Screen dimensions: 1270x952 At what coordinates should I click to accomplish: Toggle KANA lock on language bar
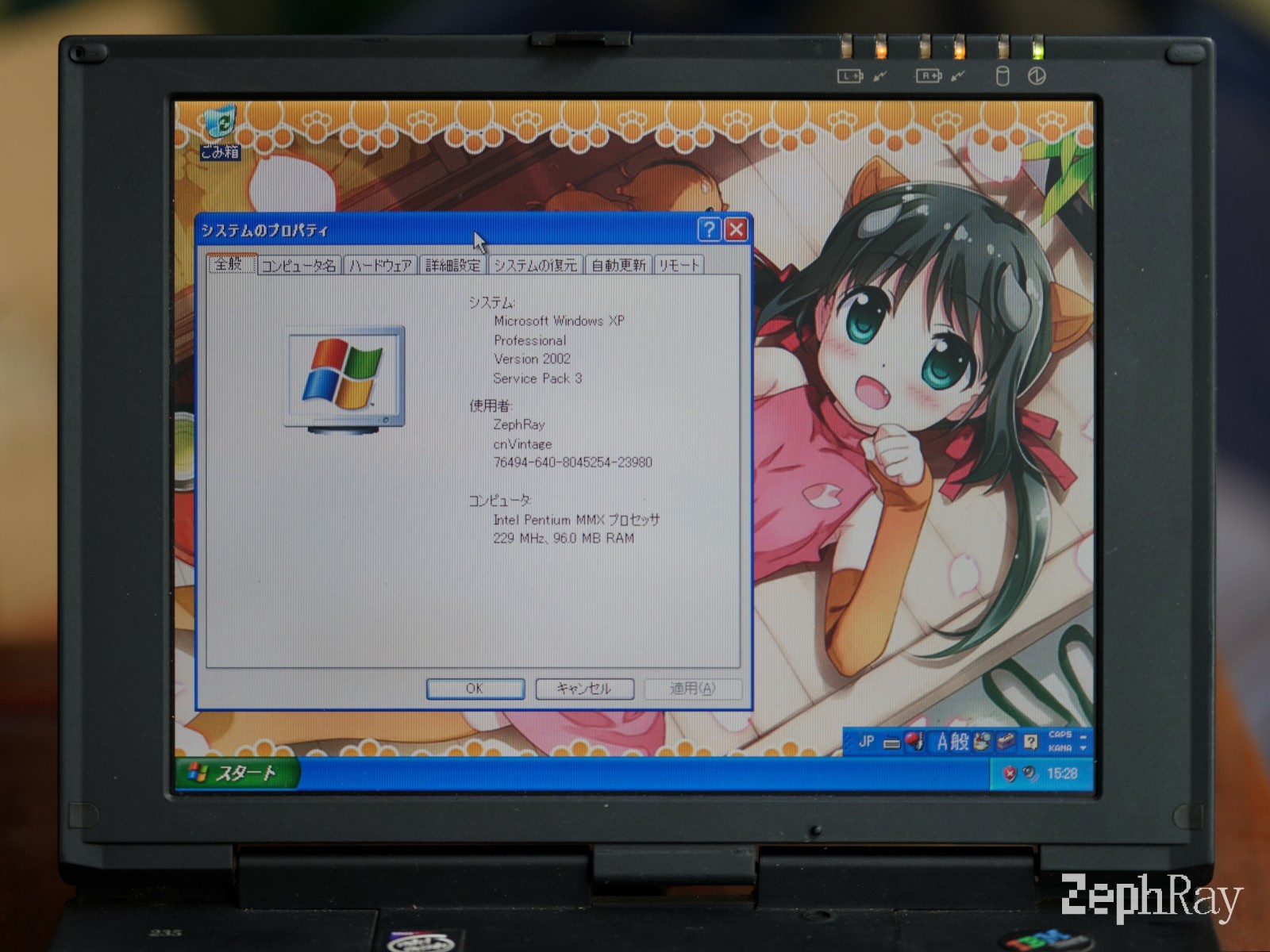1060,748
